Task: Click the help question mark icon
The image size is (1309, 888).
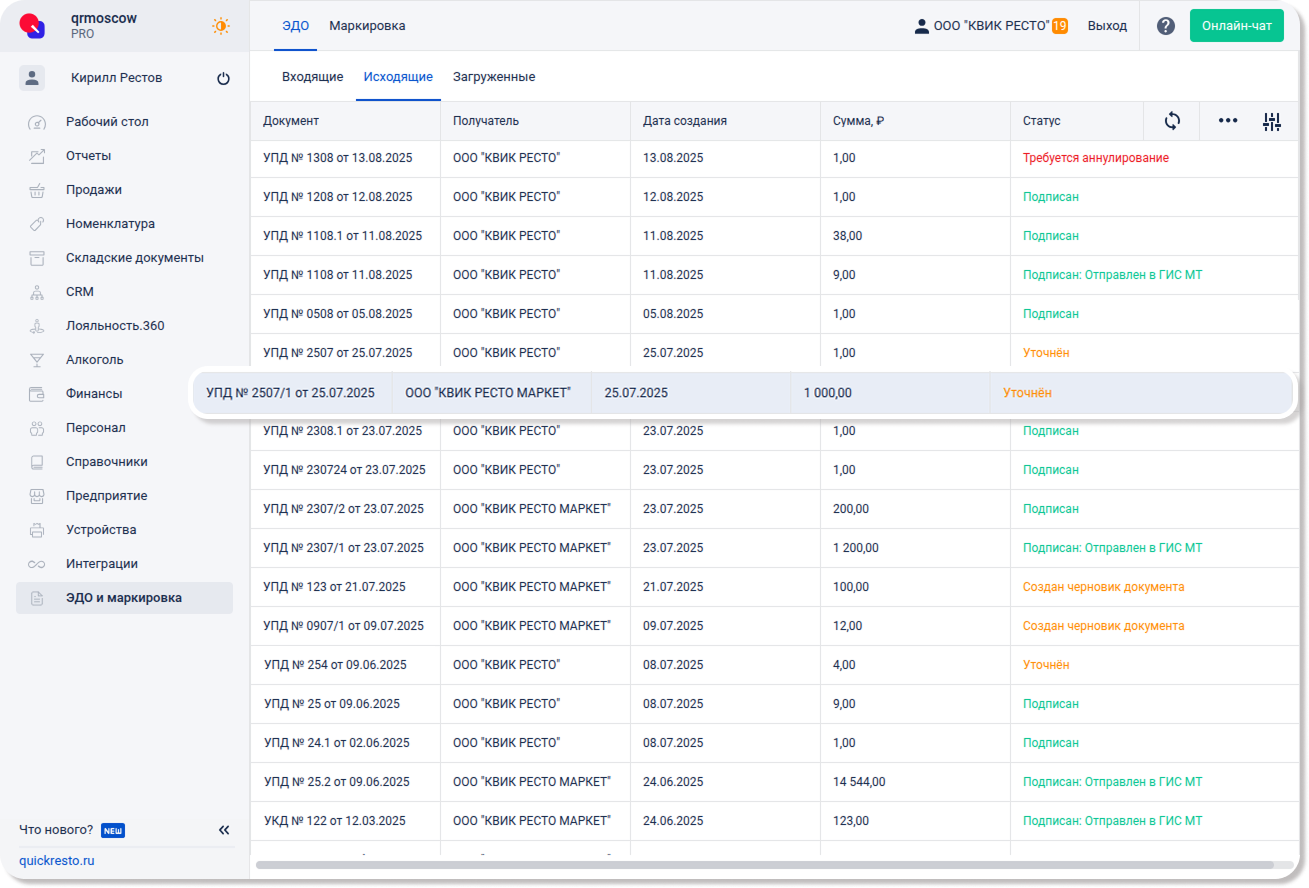Action: (x=1165, y=26)
